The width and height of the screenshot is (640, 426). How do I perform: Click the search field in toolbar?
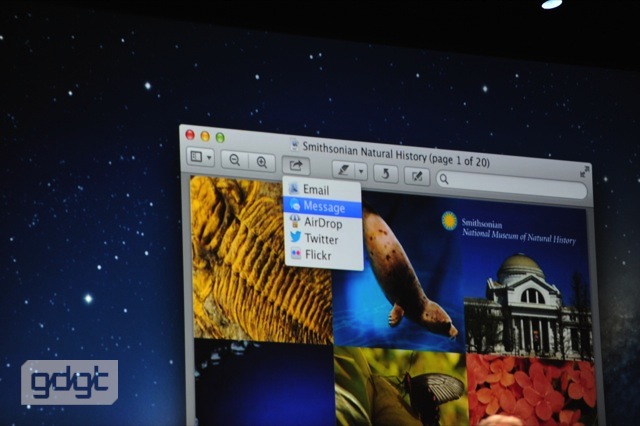click(512, 184)
